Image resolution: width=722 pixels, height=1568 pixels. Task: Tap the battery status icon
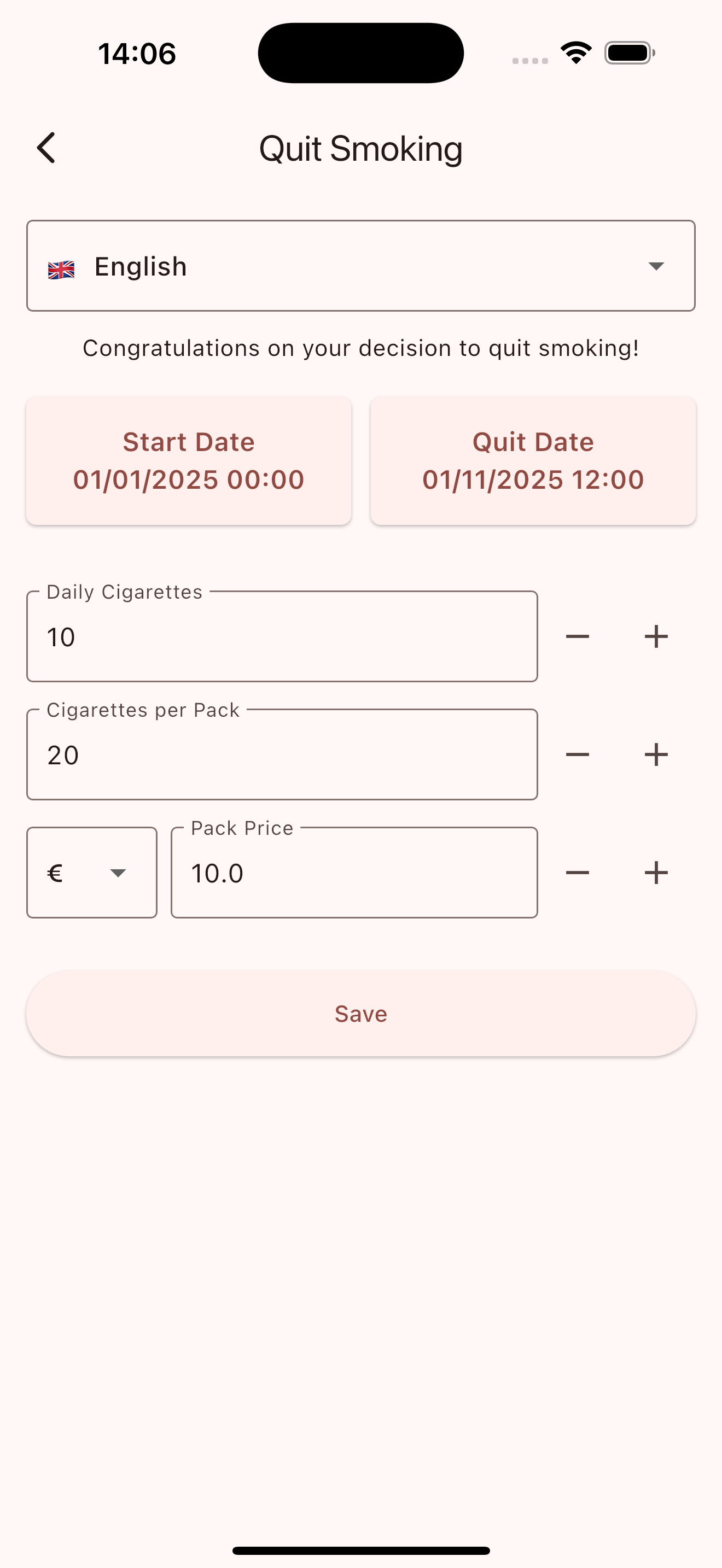[x=630, y=53]
